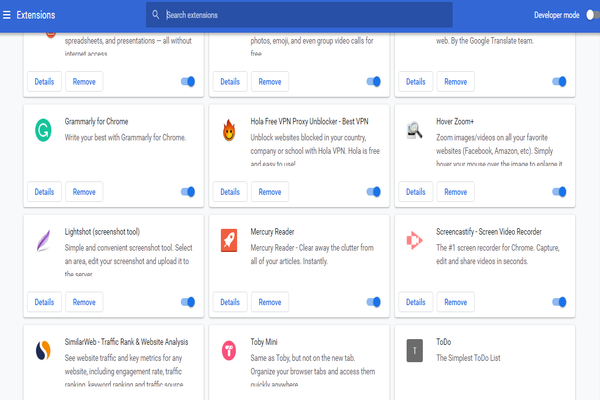Disable the Mercury Reader extension
The height and width of the screenshot is (400, 600).
[373, 302]
